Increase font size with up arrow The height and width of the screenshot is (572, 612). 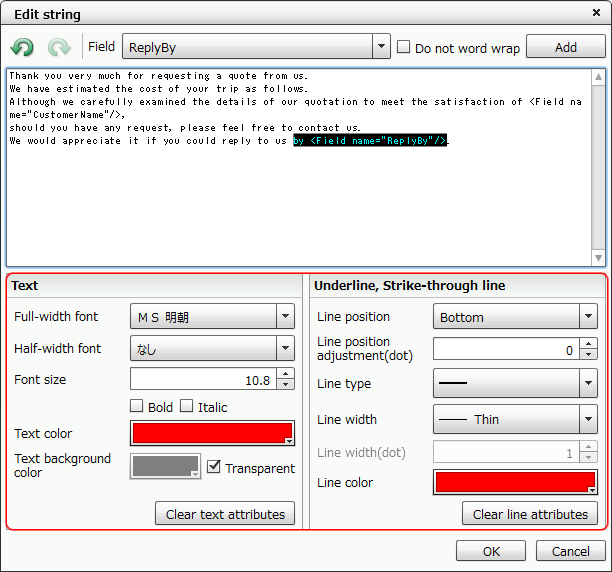(x=286, y=374)
